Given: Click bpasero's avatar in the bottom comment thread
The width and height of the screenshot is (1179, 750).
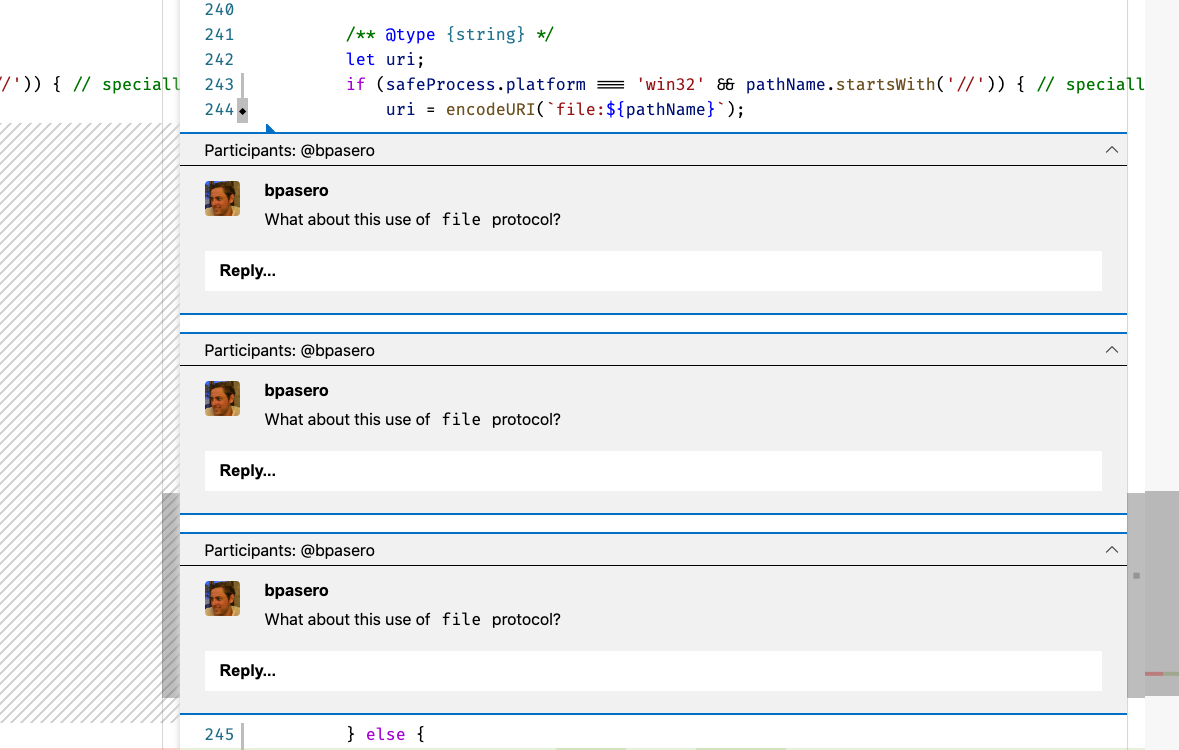Looking at the screenshot, I should click(x=222, y=598).
